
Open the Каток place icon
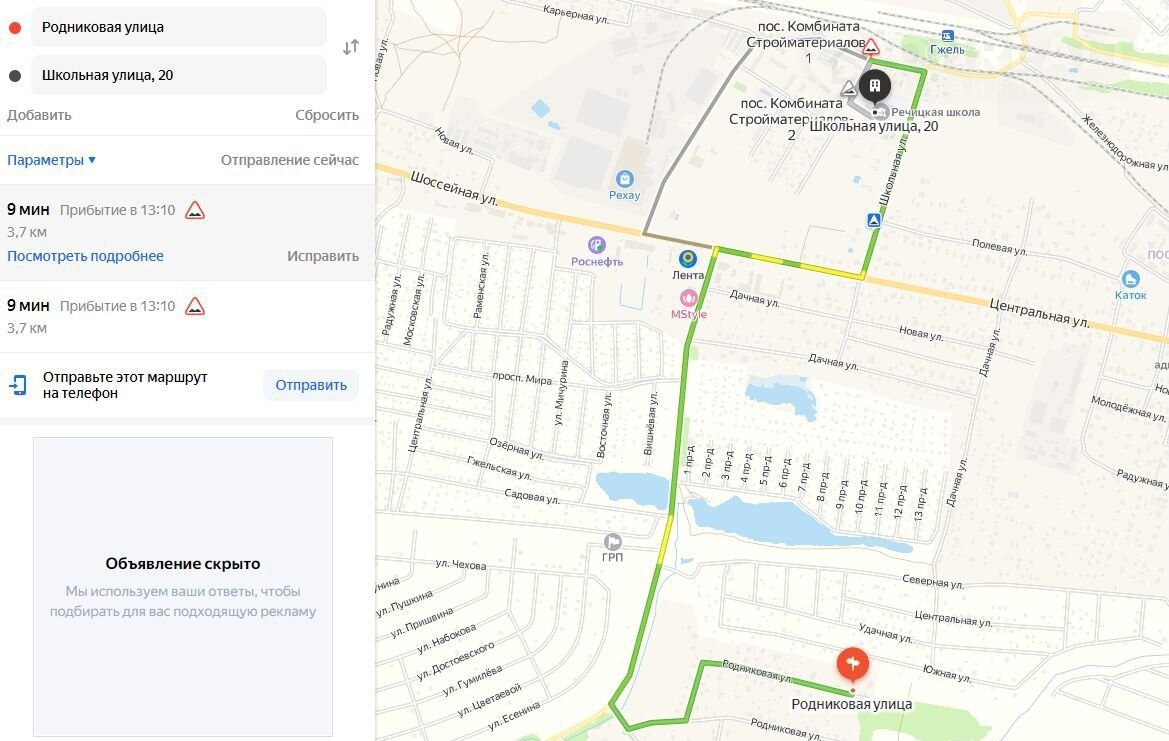(1130, 280)
